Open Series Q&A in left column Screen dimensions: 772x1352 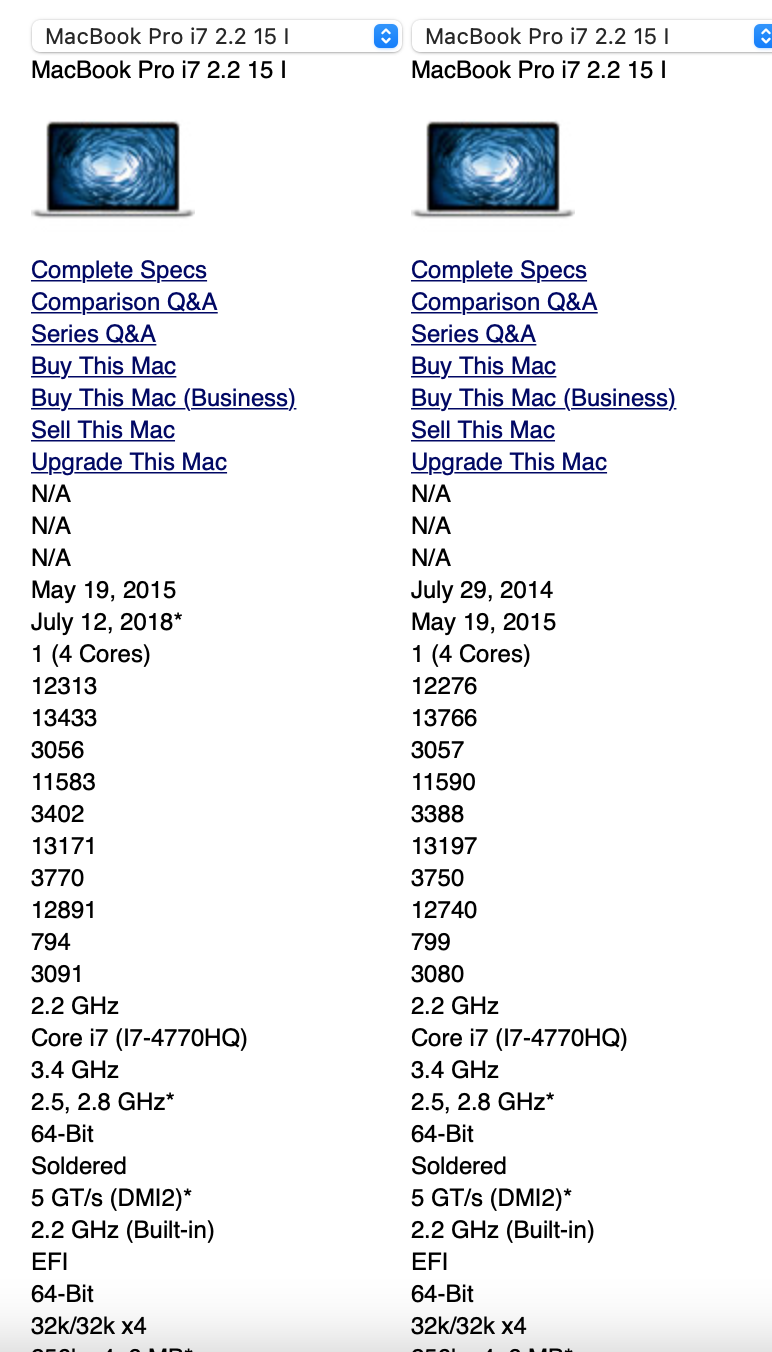(x=93, y=334)
